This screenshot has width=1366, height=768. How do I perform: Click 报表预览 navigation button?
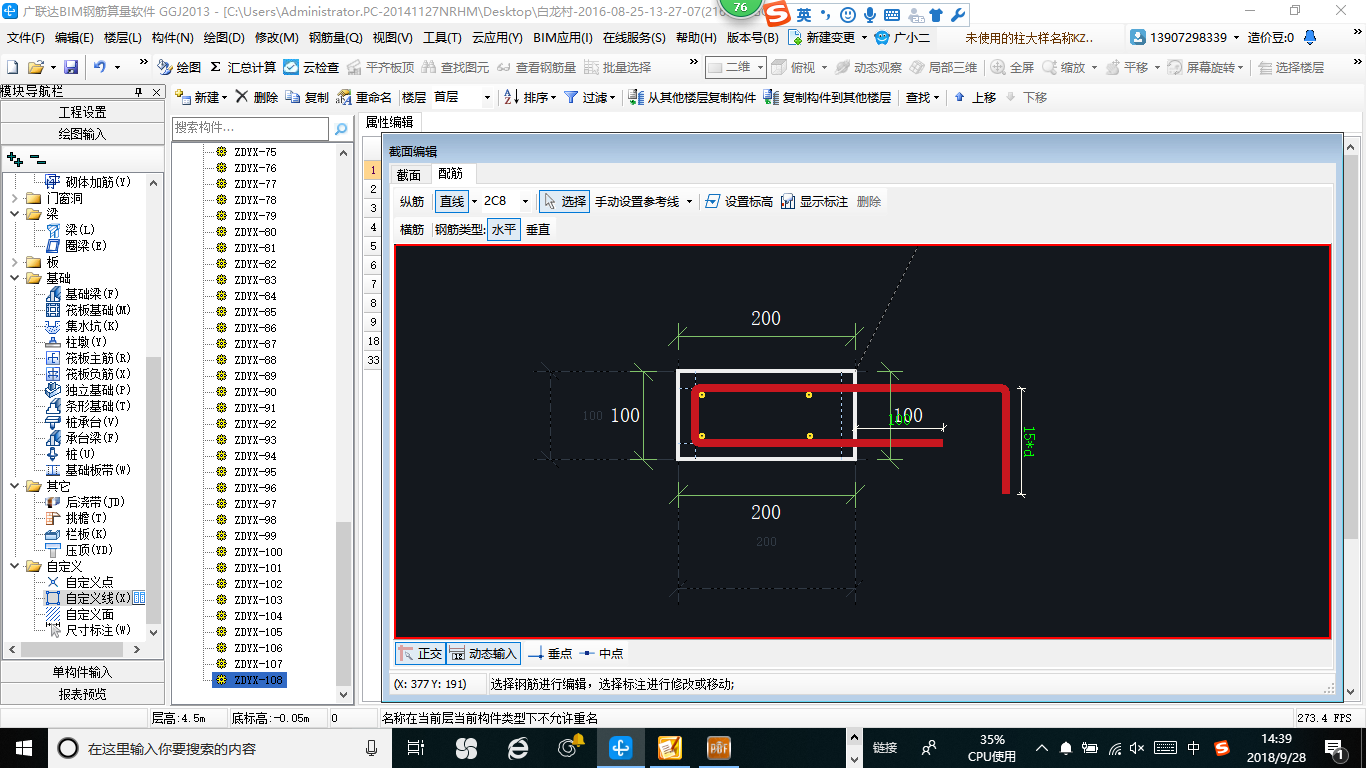pos(82,694)
